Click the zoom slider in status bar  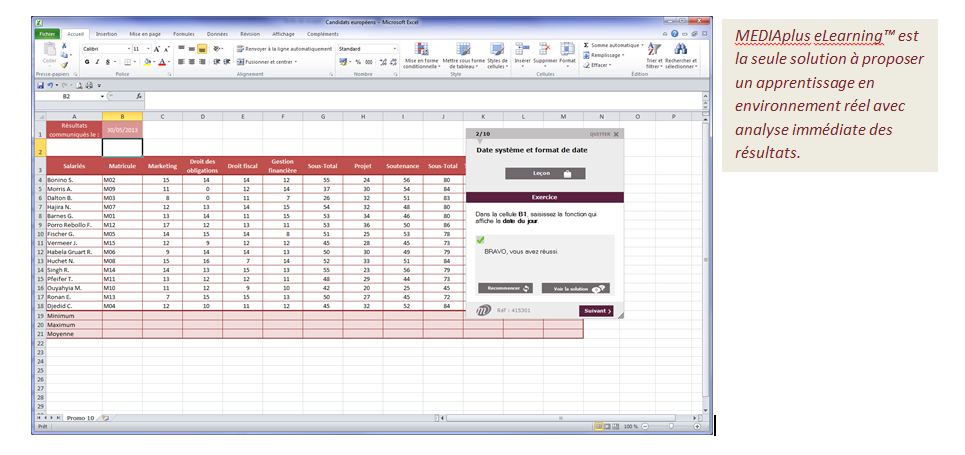pyautogui.click(x=670, y=426)
